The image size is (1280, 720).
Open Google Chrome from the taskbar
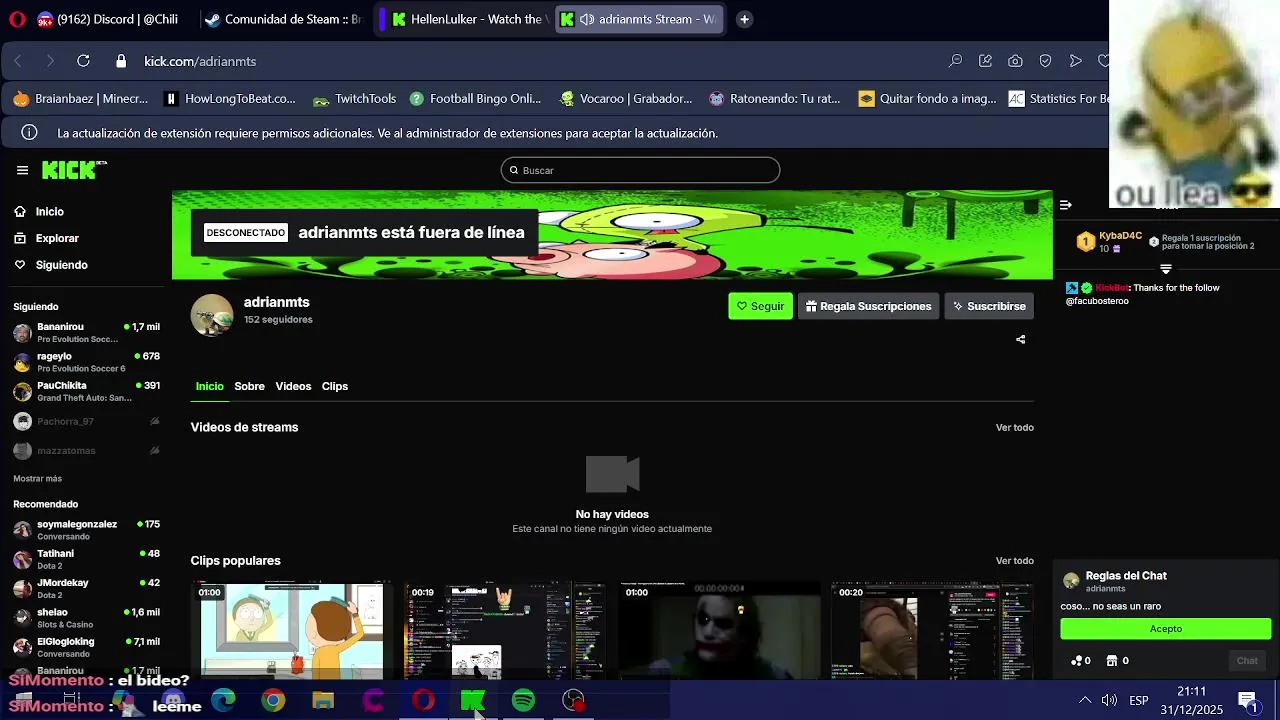[273, 701]
